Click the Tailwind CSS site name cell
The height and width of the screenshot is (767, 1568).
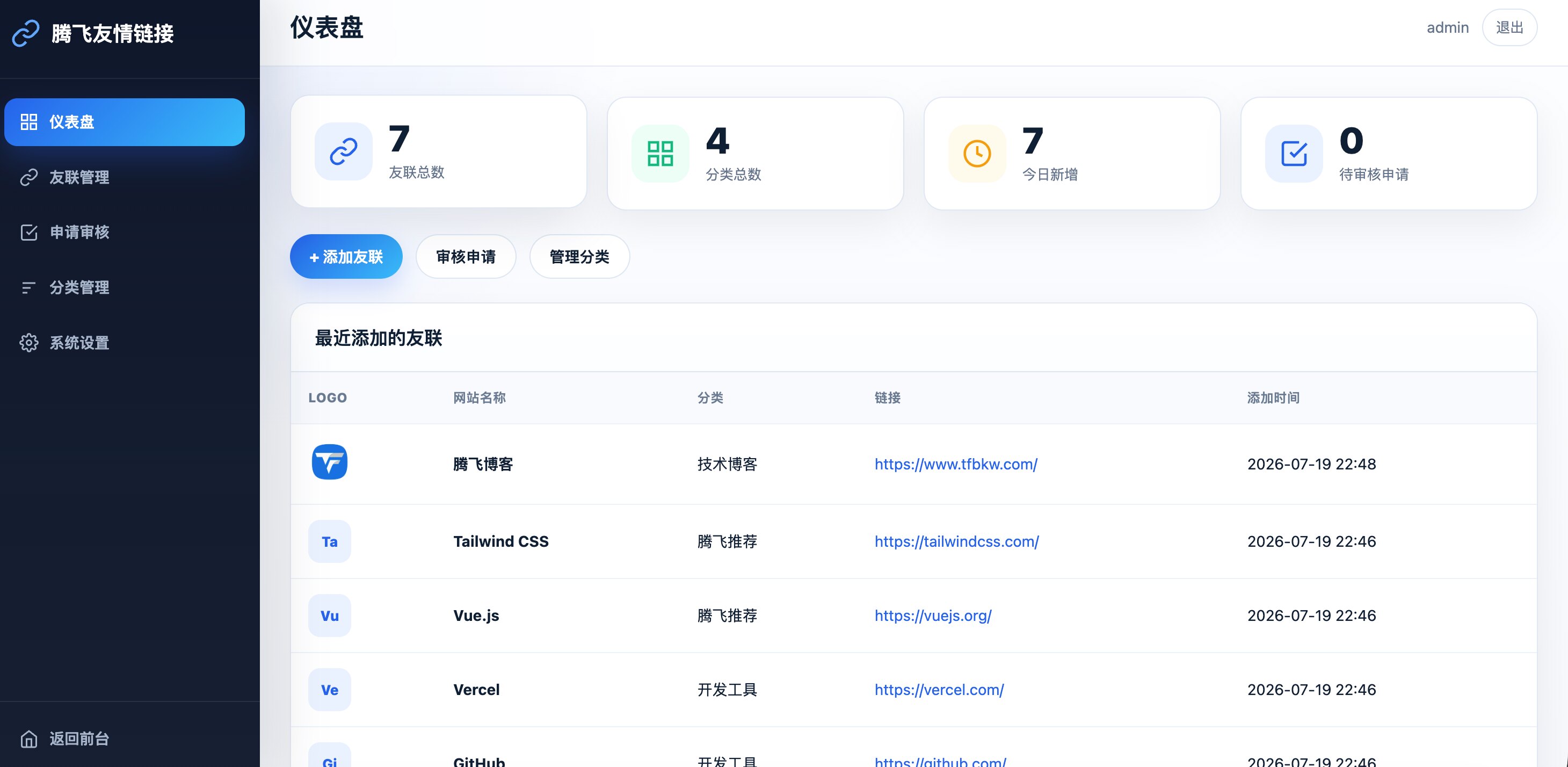click(500, 541)
